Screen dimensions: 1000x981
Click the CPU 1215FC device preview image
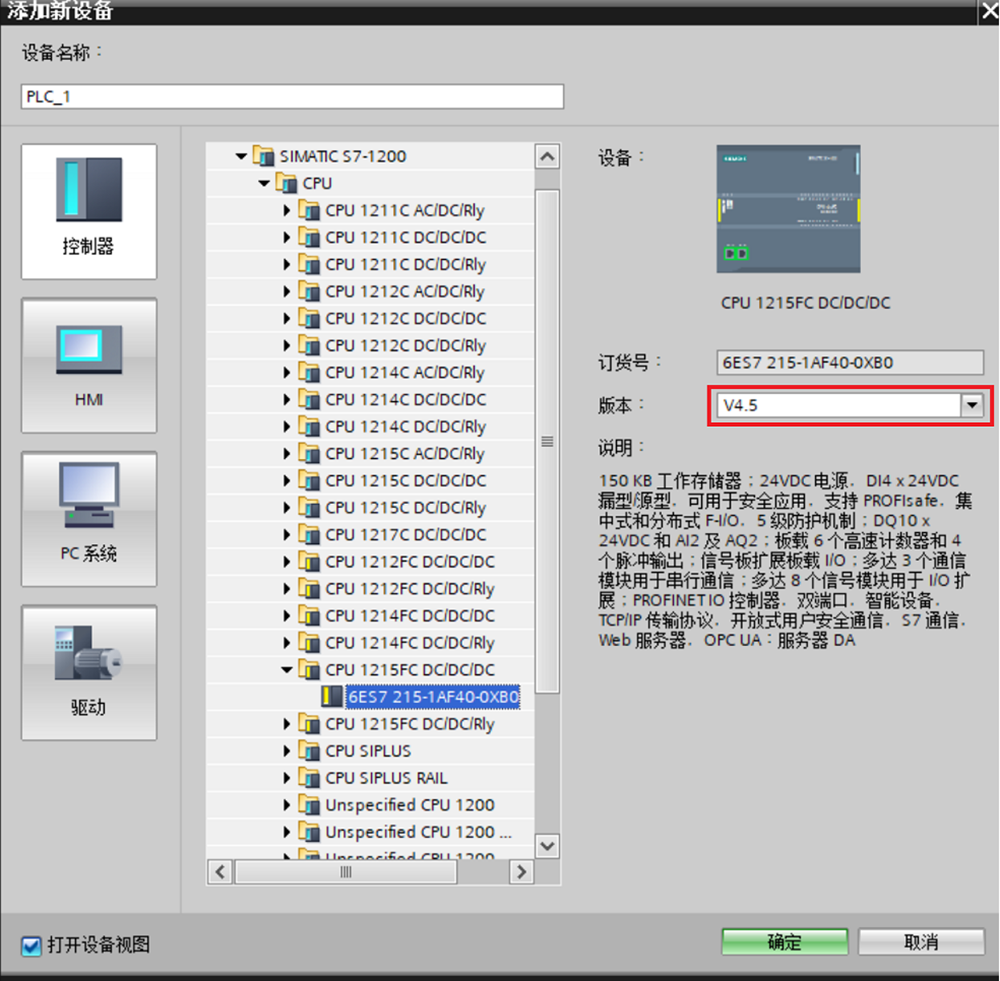[788, 209]
